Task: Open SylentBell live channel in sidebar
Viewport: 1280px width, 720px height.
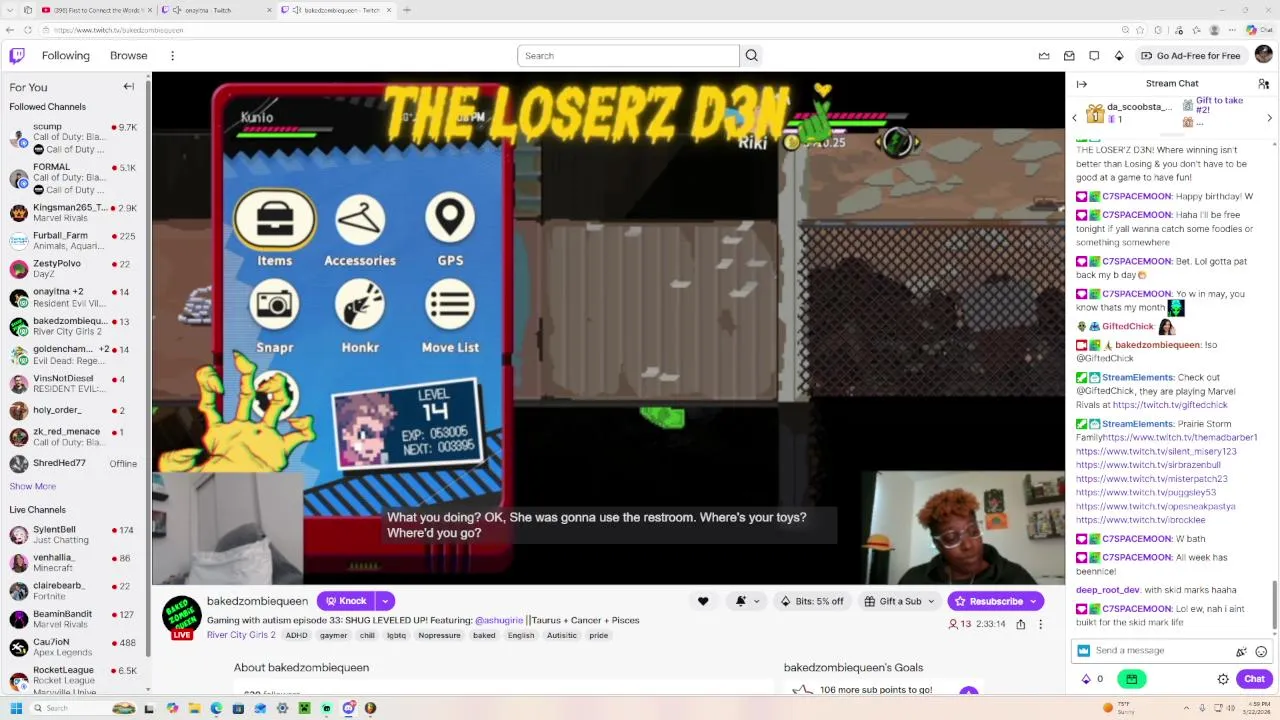Action: pos(74,535)
